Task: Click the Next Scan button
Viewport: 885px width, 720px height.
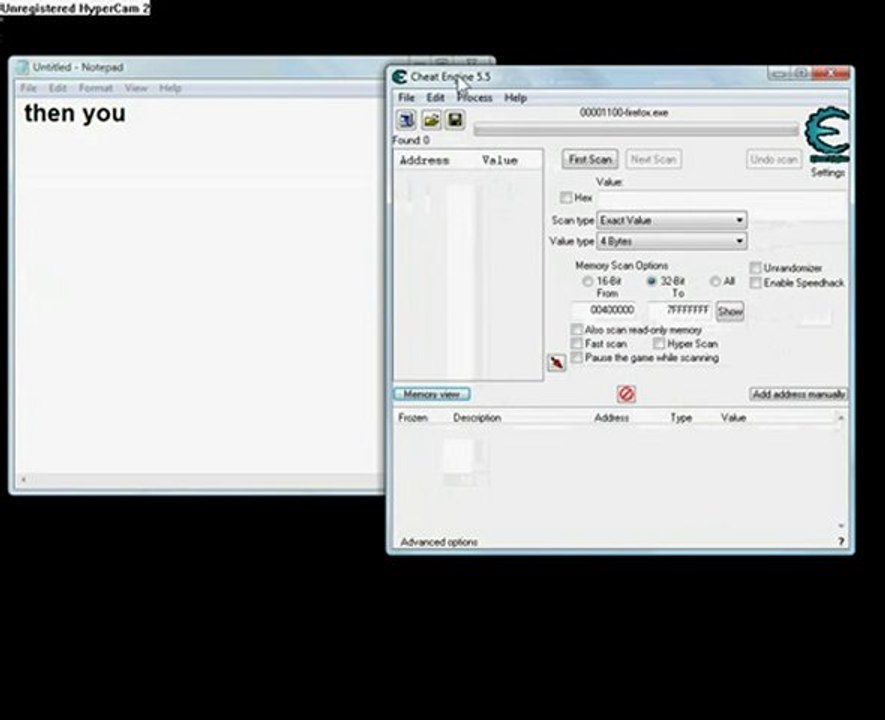Action: (653, 159)
